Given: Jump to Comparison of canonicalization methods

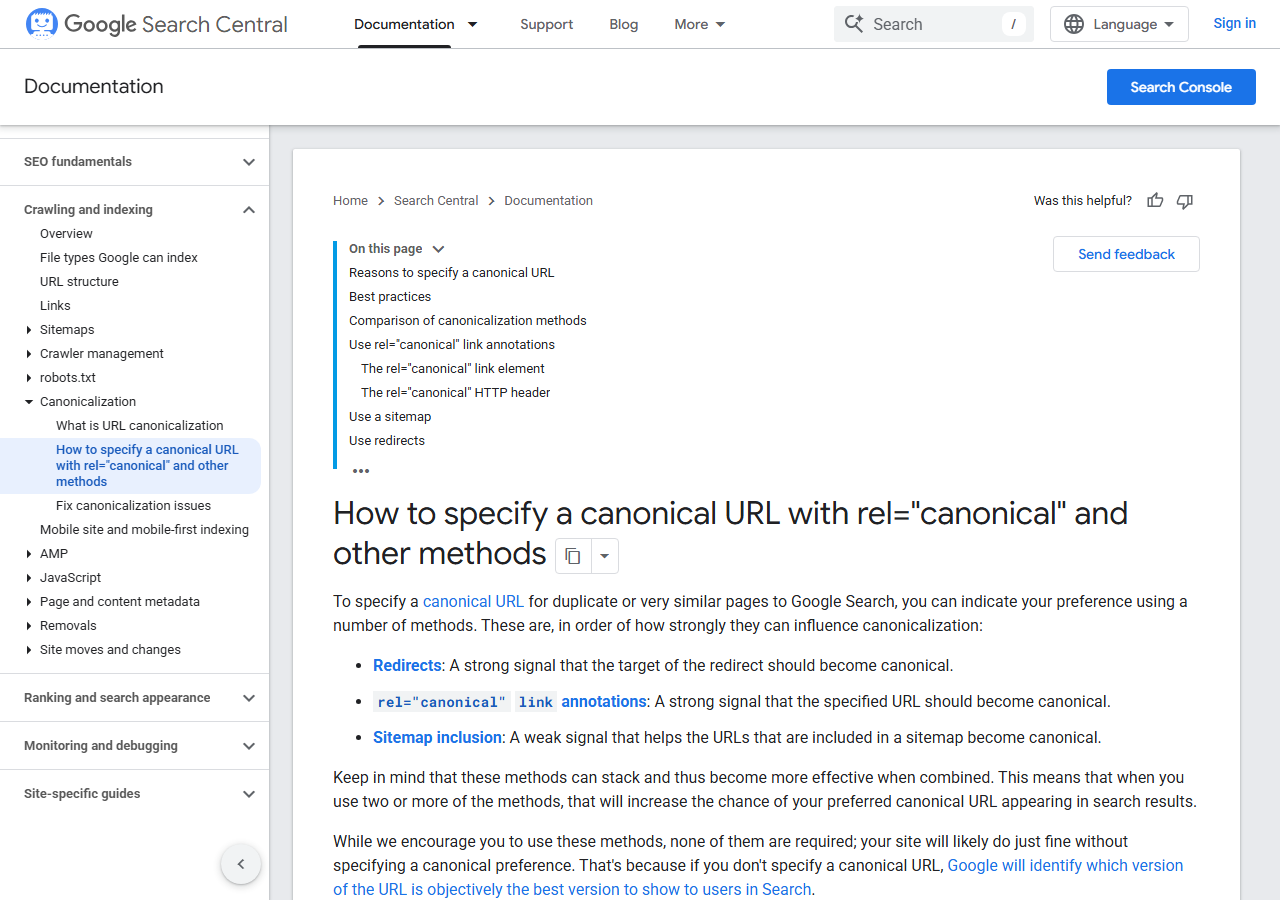Looking at the screenshot, I should [468, 321].
